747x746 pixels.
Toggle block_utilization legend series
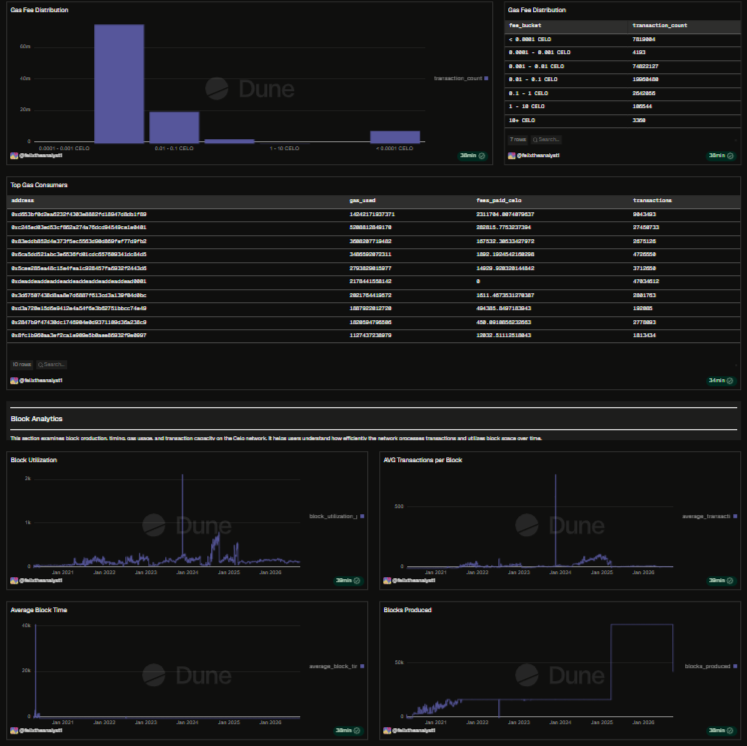336,516
